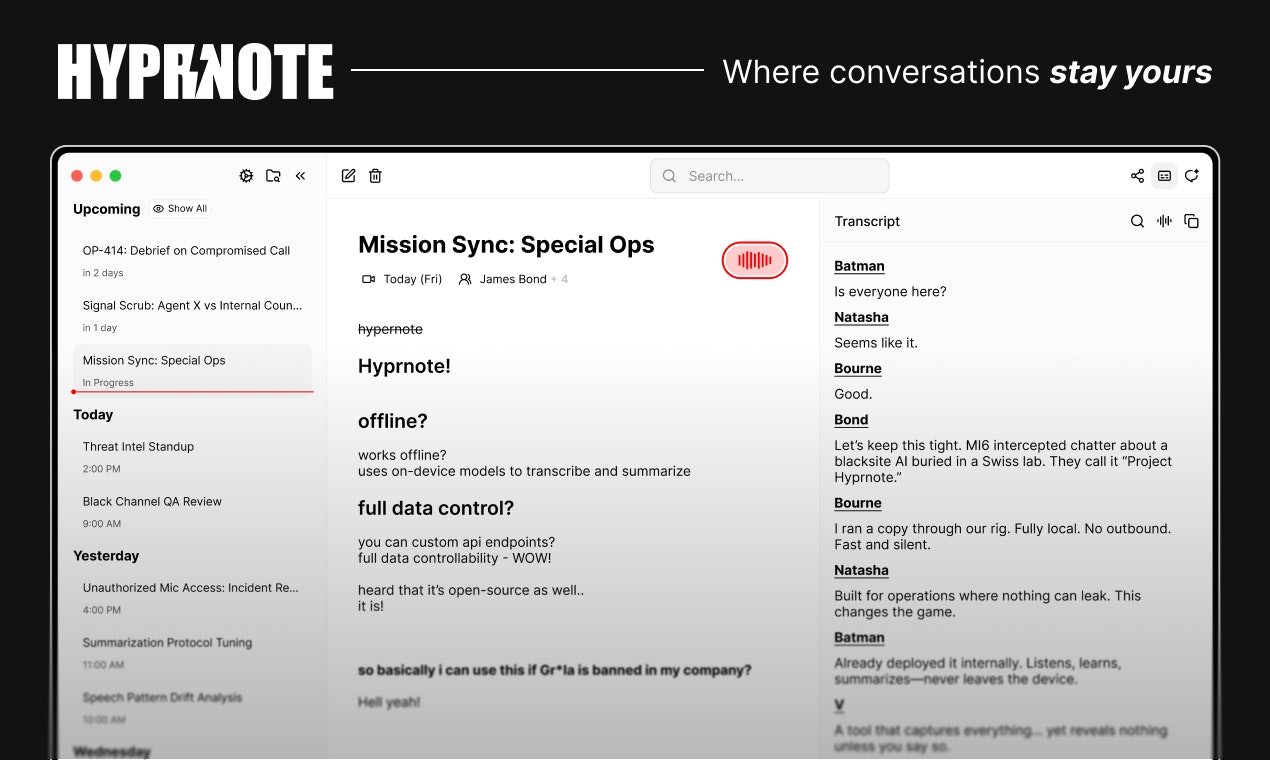
Task: Open the audio waveform view in Transcript panel
Action: point(1164,221)
